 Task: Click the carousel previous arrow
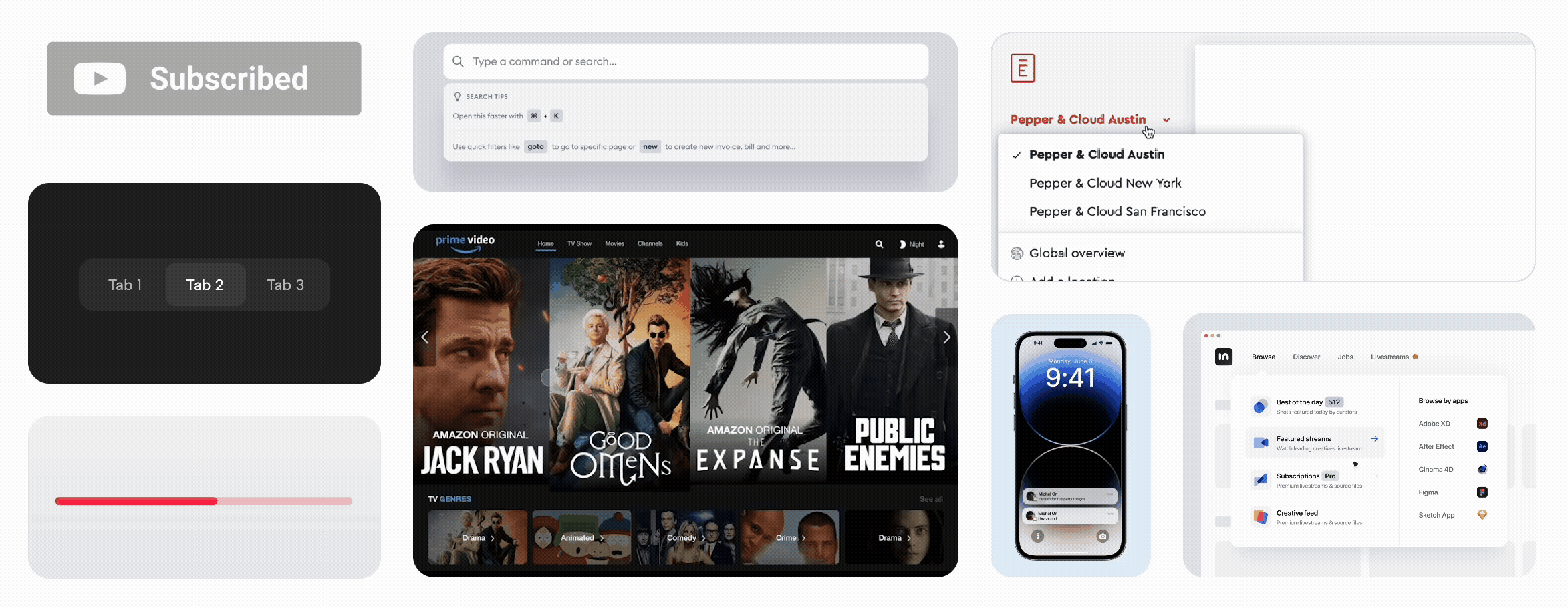(x=424, y=337)
